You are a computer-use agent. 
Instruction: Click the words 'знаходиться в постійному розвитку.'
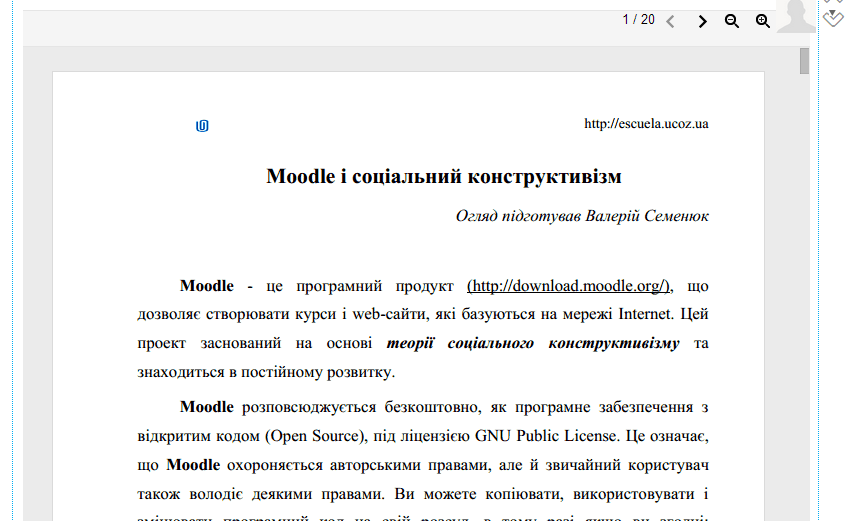(266, 372)
